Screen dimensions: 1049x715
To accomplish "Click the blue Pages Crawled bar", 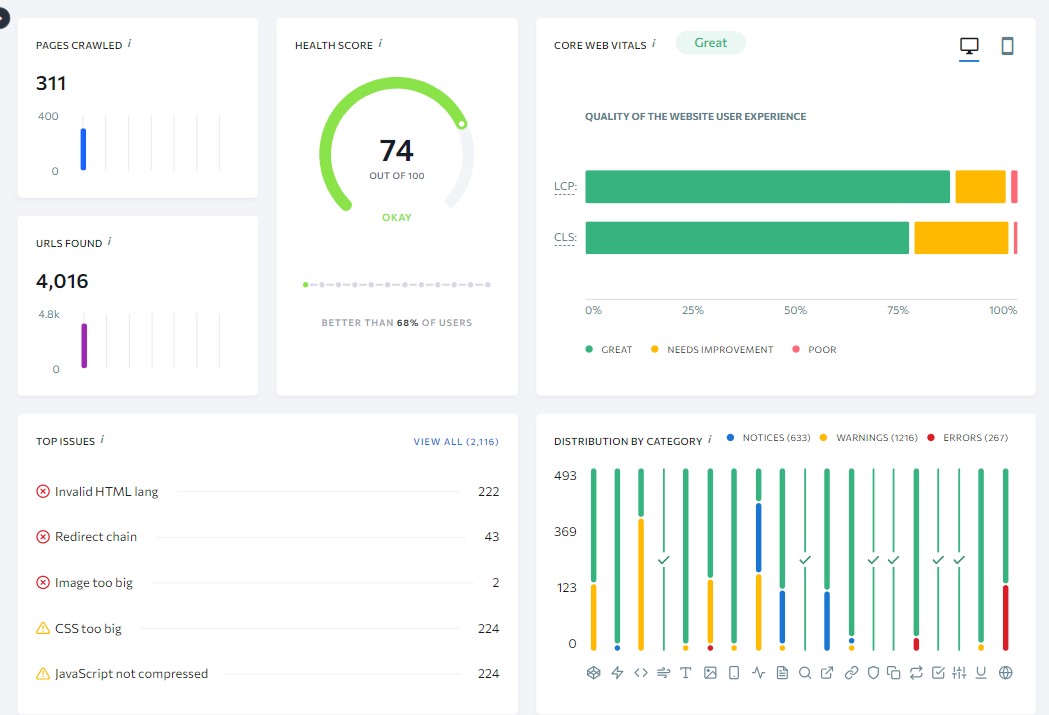I will pos(84,149).
